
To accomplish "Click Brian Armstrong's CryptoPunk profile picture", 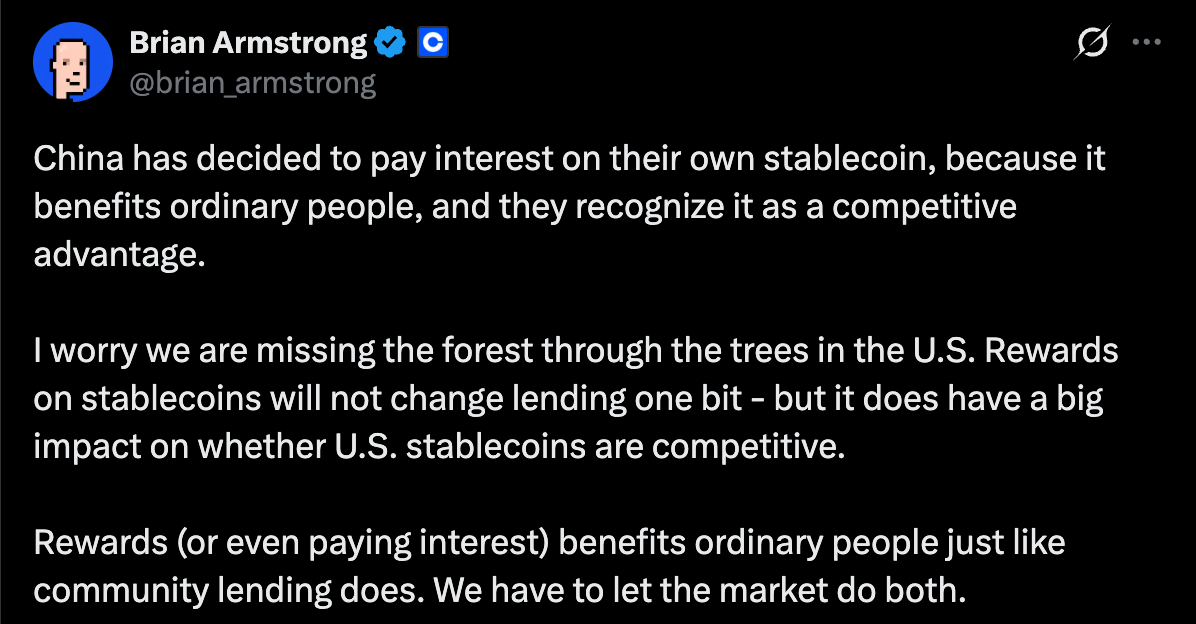I will pos(73,61).
